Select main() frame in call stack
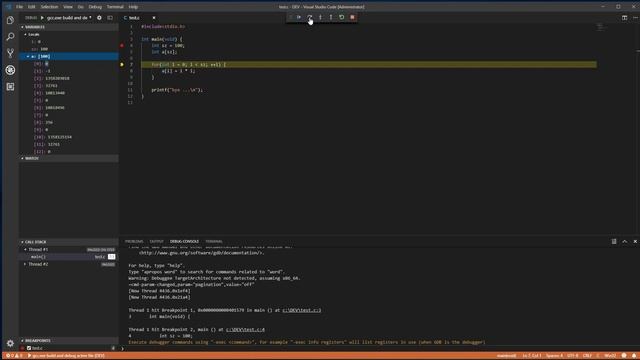The width and height of the screenshot is (640, 360). click(x=69, y=257)
